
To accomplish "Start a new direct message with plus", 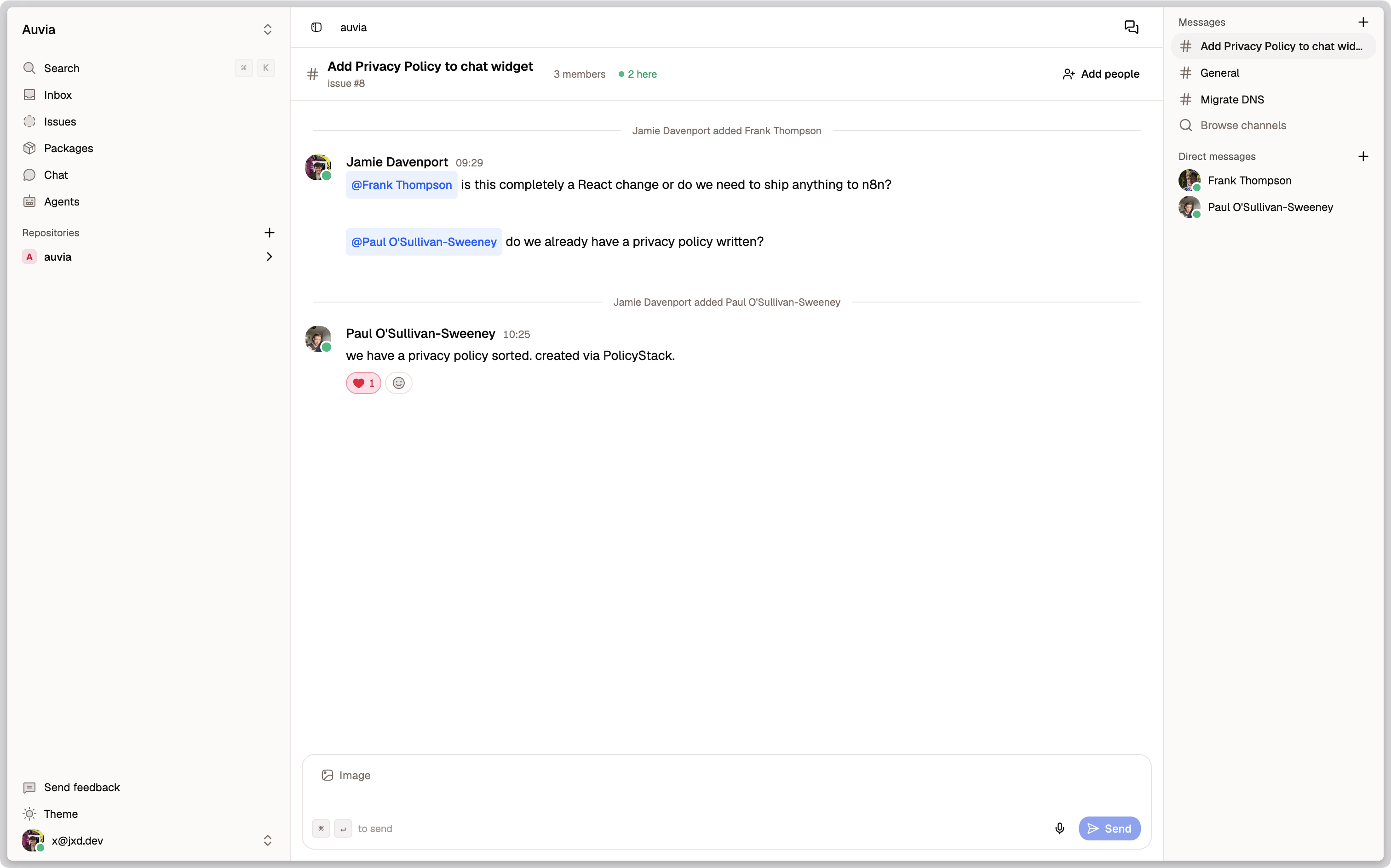I will 1363,156.
